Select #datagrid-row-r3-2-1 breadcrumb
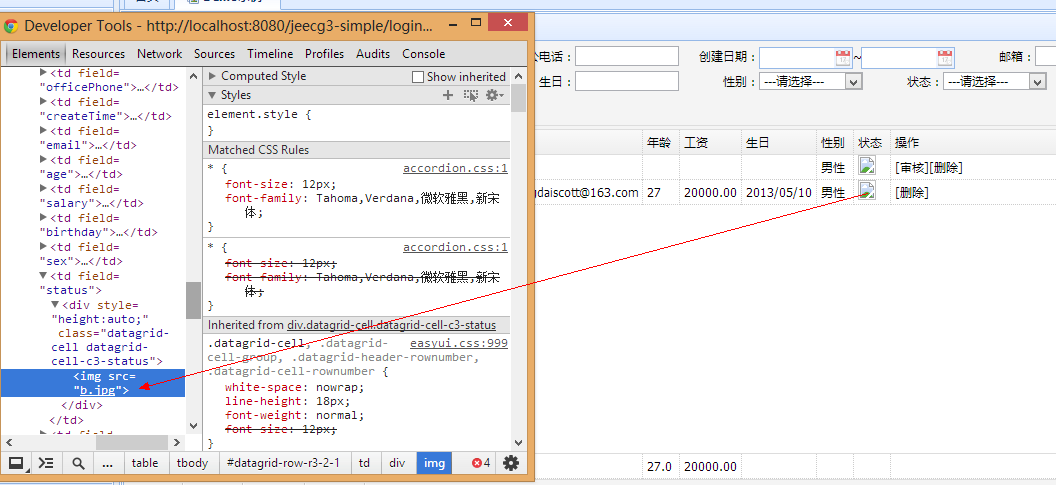 click(x=284, y=463)
